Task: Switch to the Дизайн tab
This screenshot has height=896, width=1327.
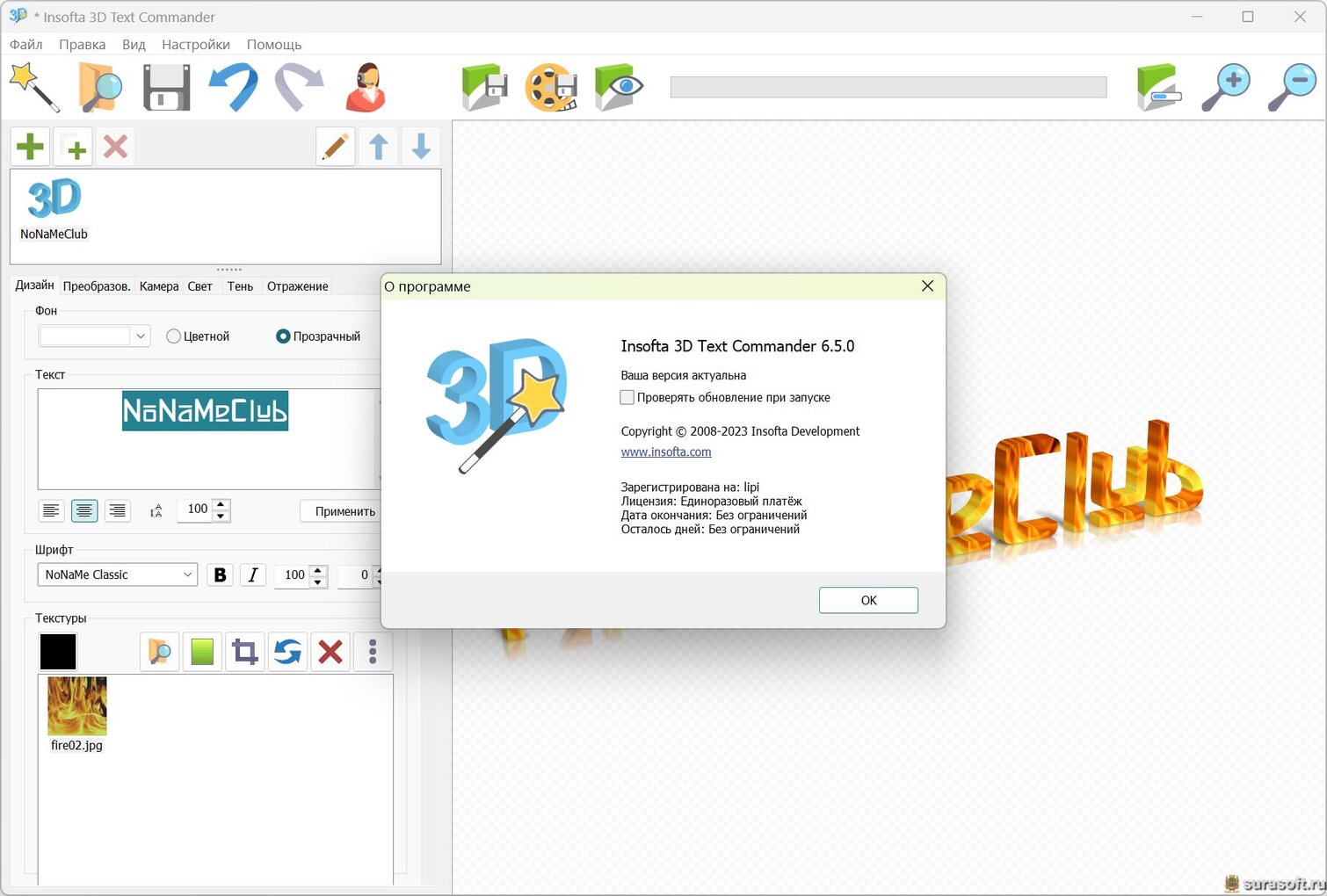Action: [x=35, y=285]
